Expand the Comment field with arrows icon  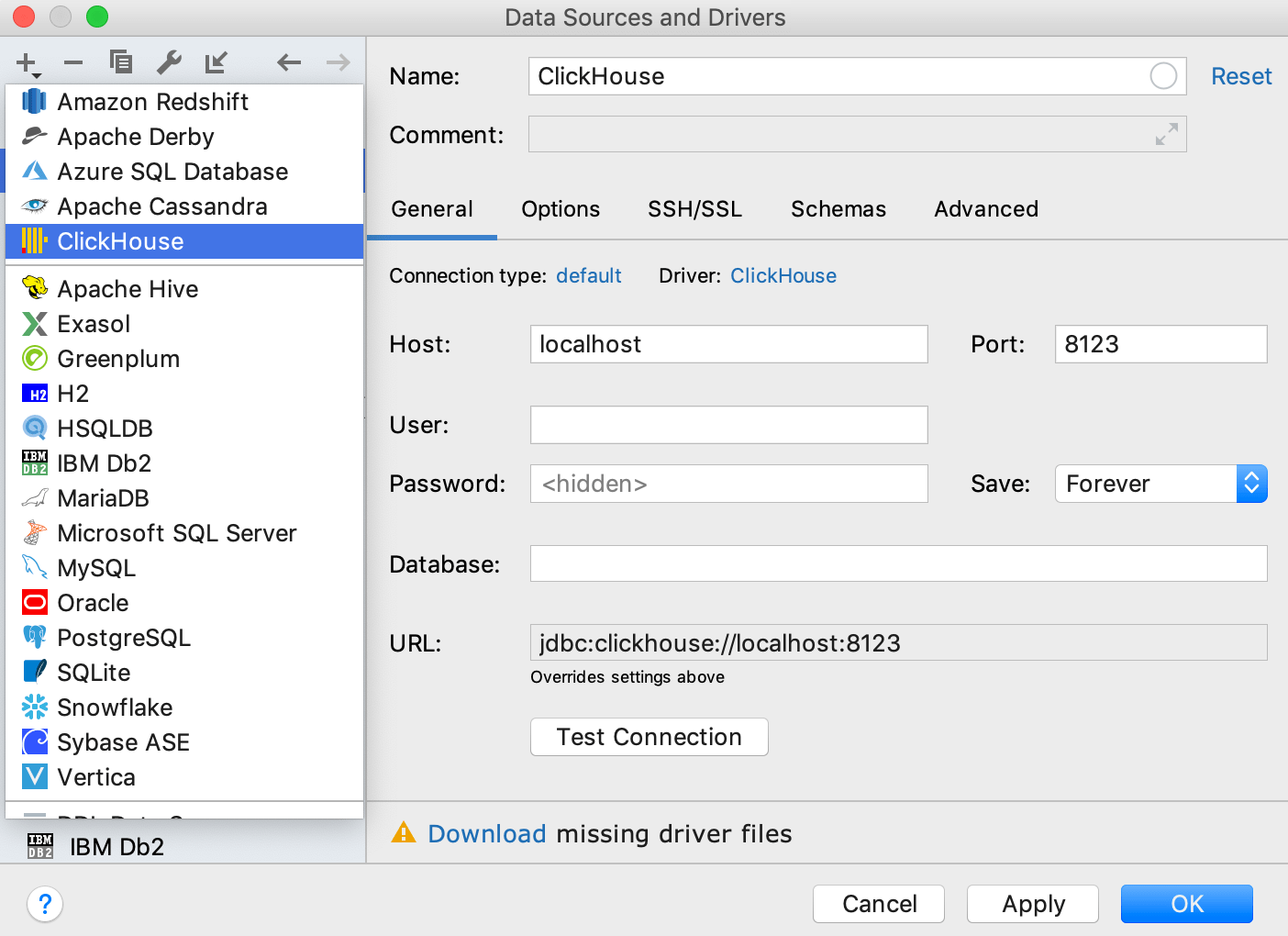click(x=1167, y=134)
